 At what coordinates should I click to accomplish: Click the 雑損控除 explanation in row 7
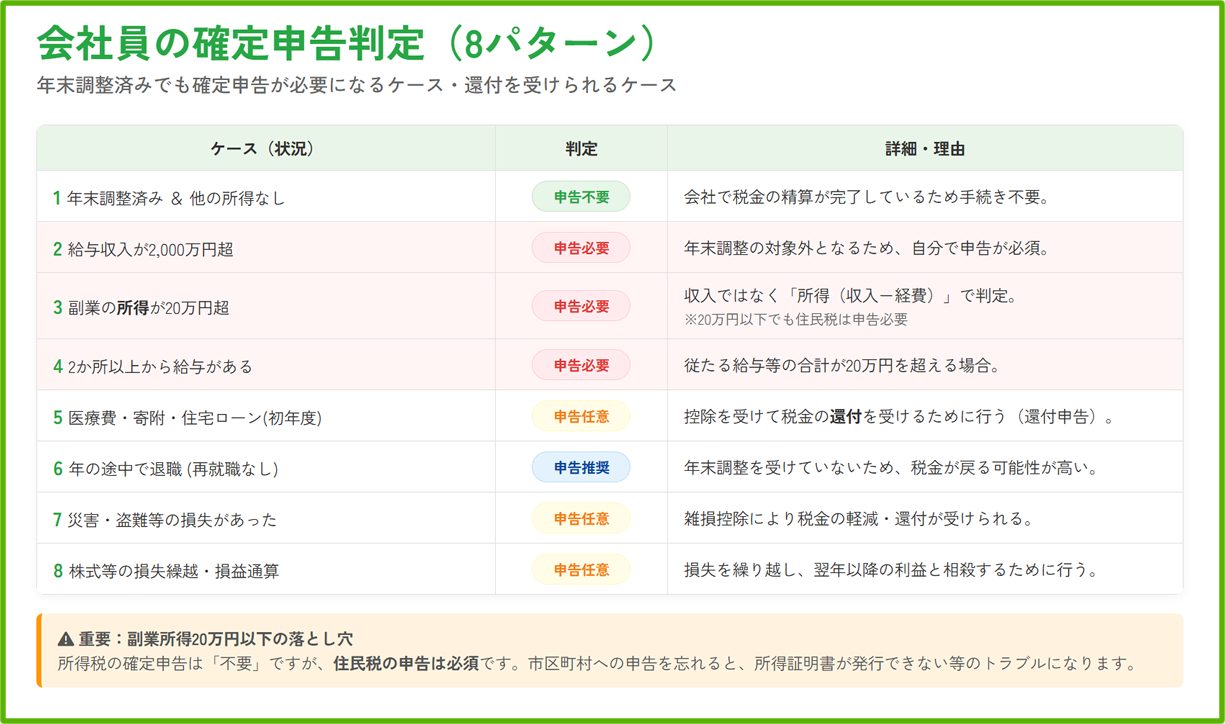858,519
